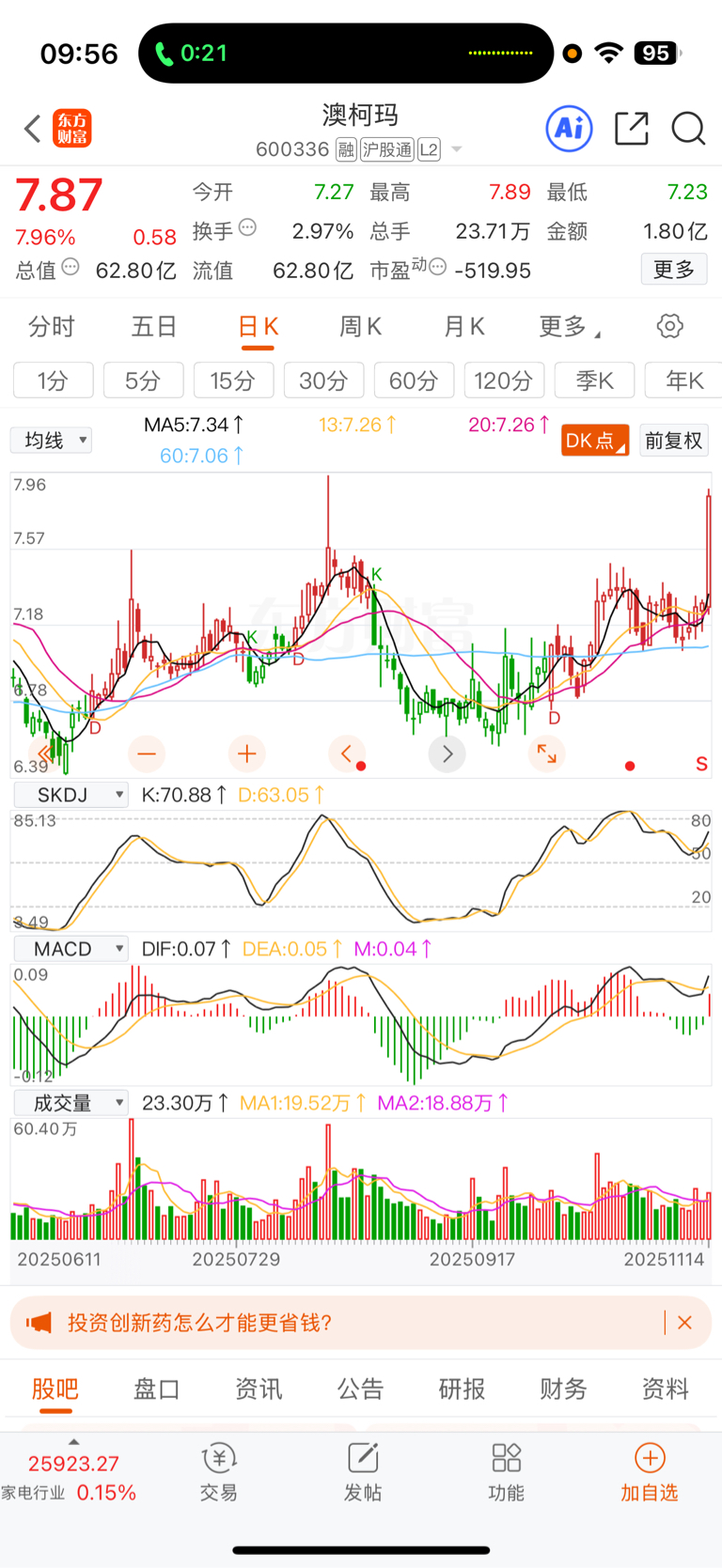Toggle the DK点 indicator
Image resolution: width=722 pixels, height=1568 pixels.
tap(595, 441)
